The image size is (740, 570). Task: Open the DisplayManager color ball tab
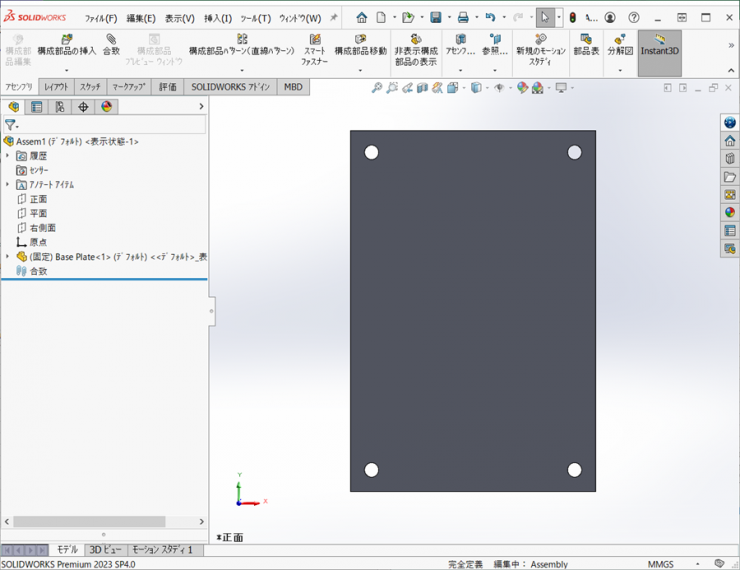106,107
